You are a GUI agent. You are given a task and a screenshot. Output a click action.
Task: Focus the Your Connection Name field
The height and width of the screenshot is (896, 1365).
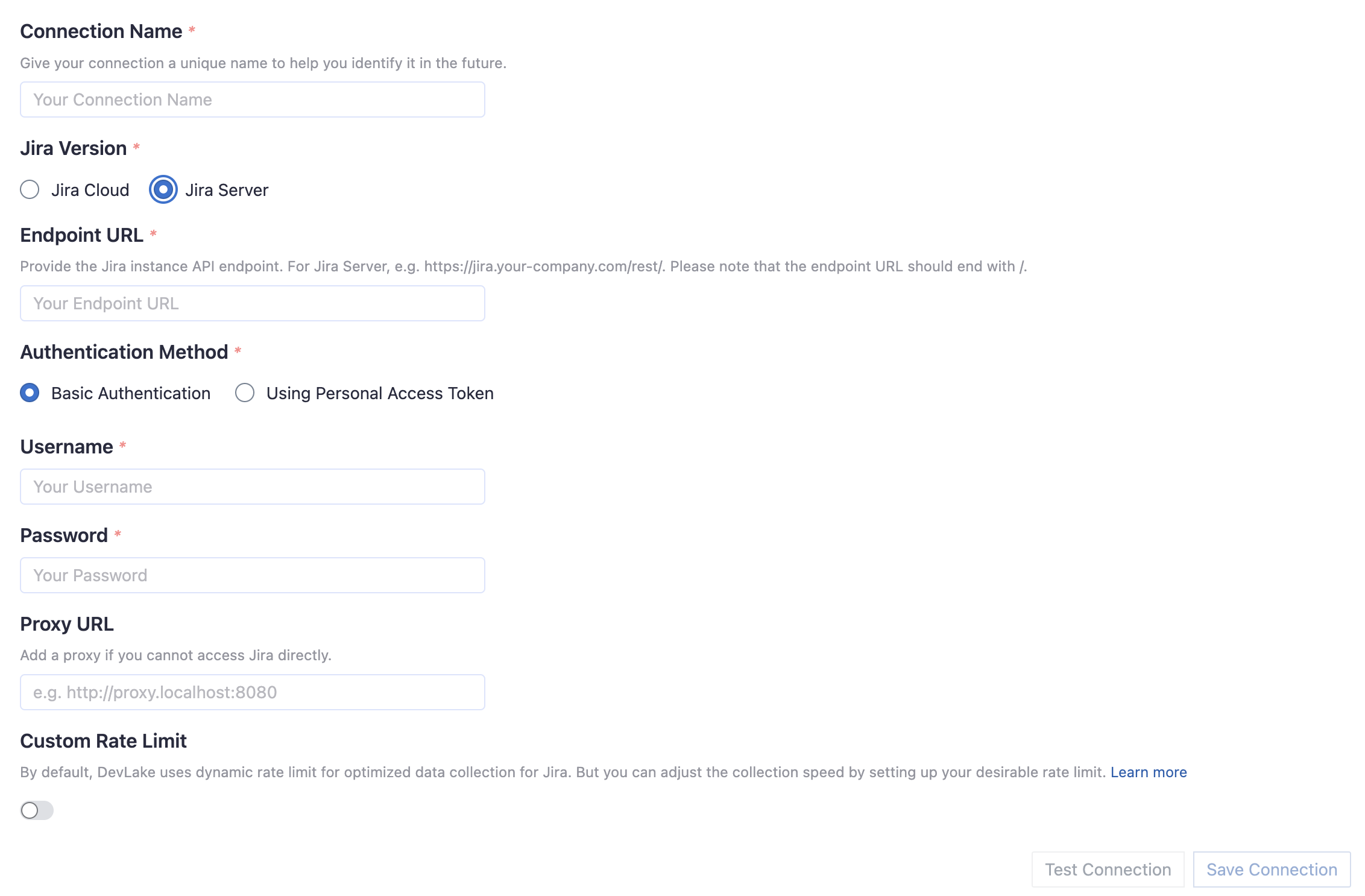click(x=252, y=99)
